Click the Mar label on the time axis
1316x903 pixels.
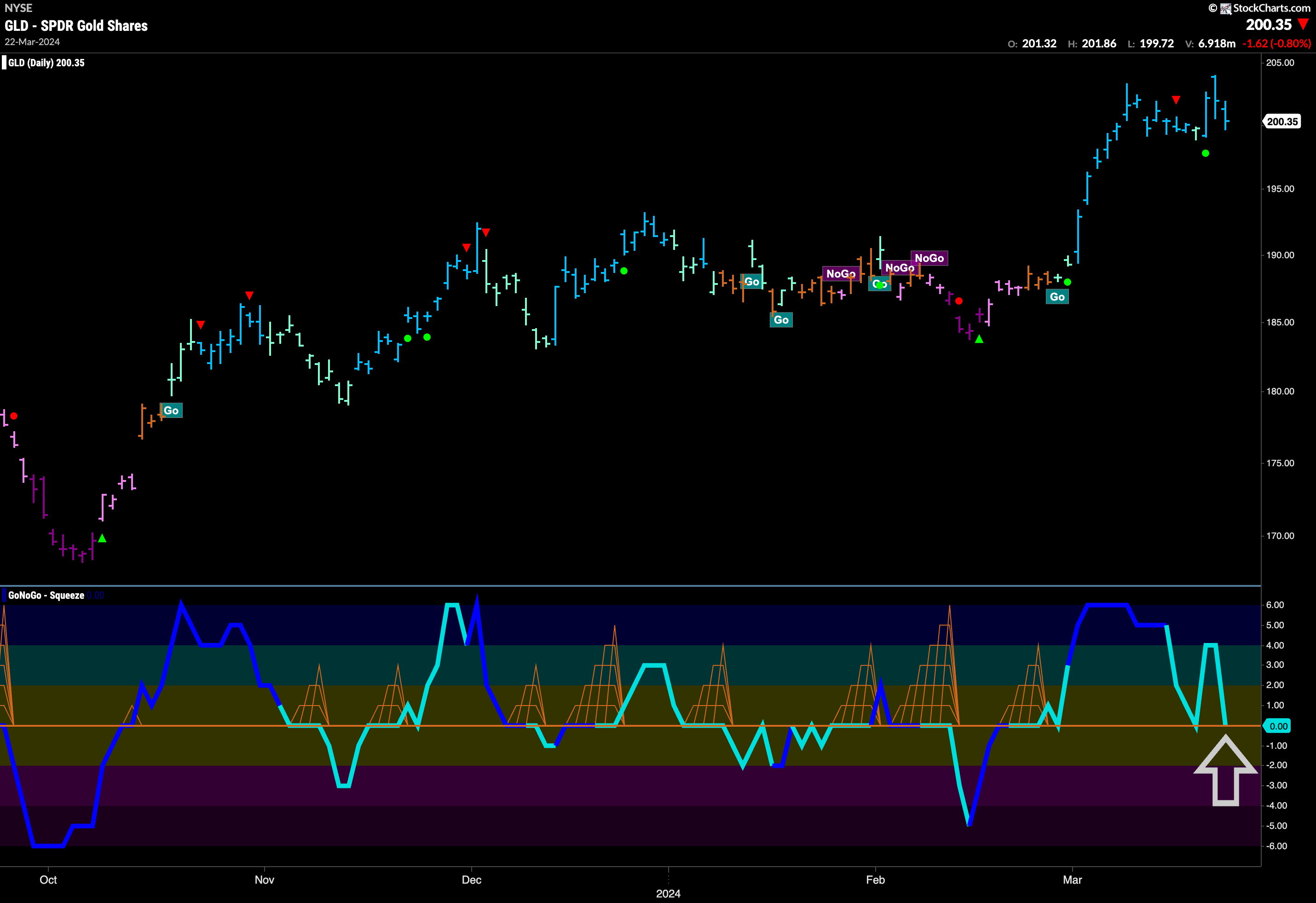[1073, 880]
